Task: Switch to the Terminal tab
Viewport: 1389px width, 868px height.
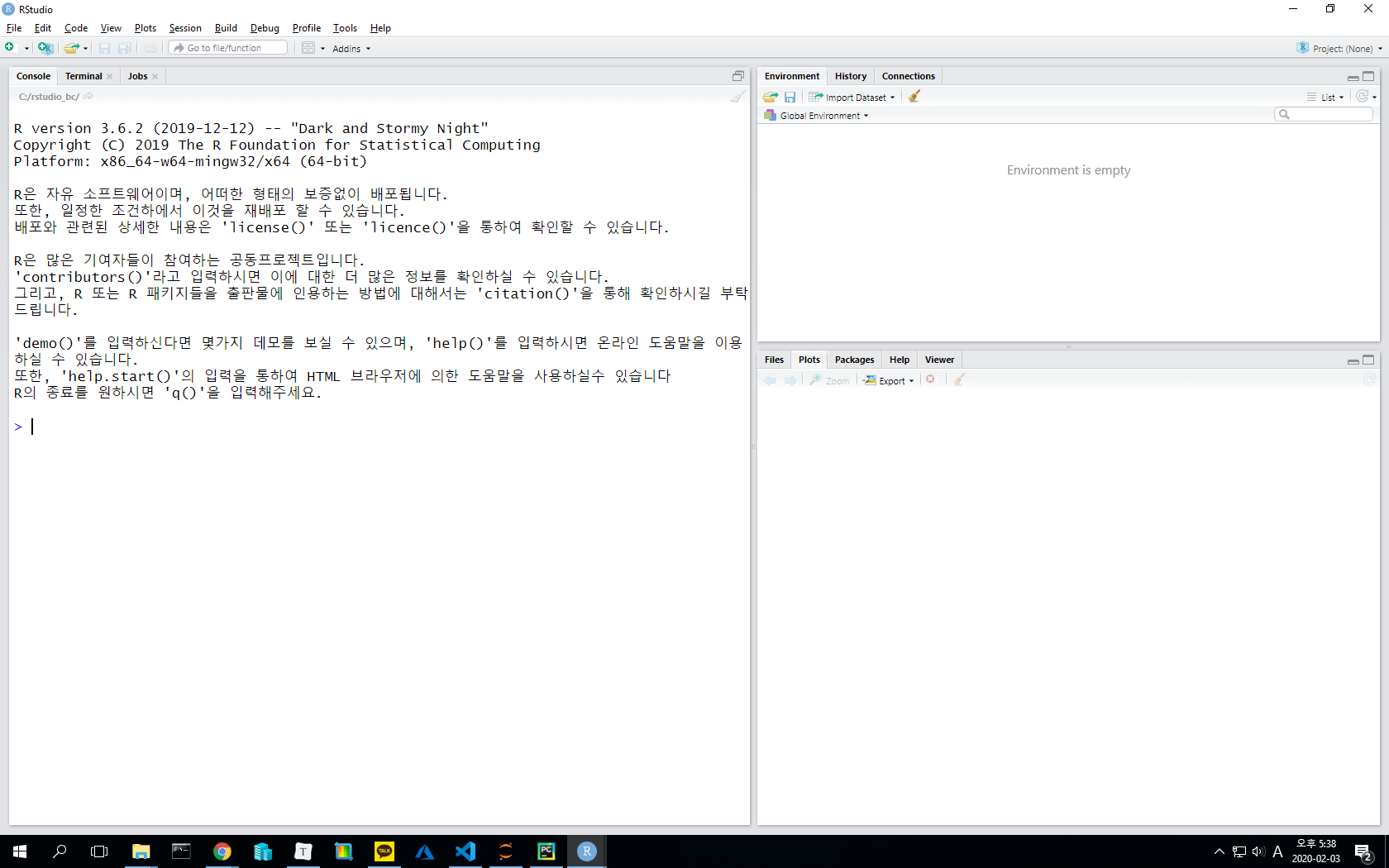Action: click(84, 76)
